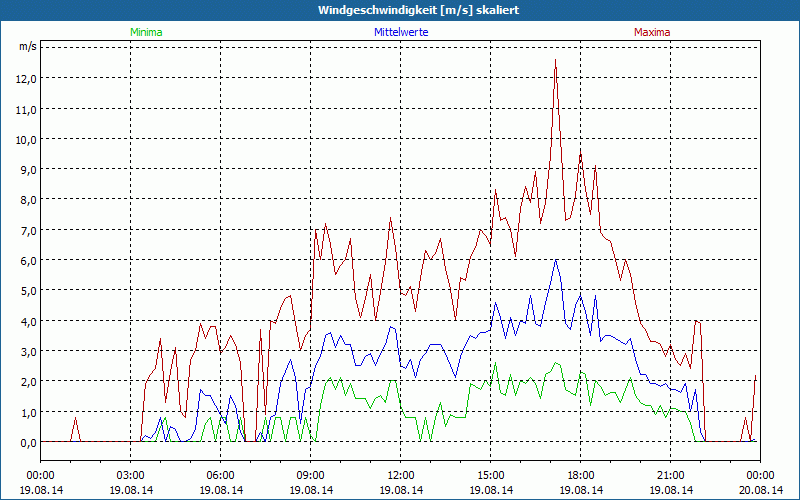Click the 0,0 y-axis value
Viewport: 800px width, 500px height.
click(29, 442)
